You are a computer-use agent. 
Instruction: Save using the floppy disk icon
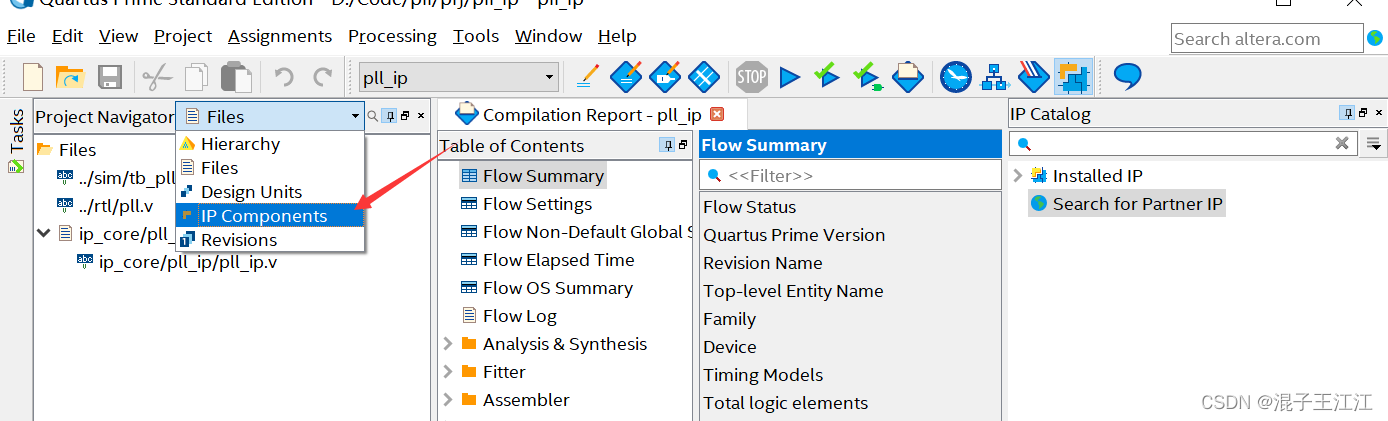coord(108,76)
